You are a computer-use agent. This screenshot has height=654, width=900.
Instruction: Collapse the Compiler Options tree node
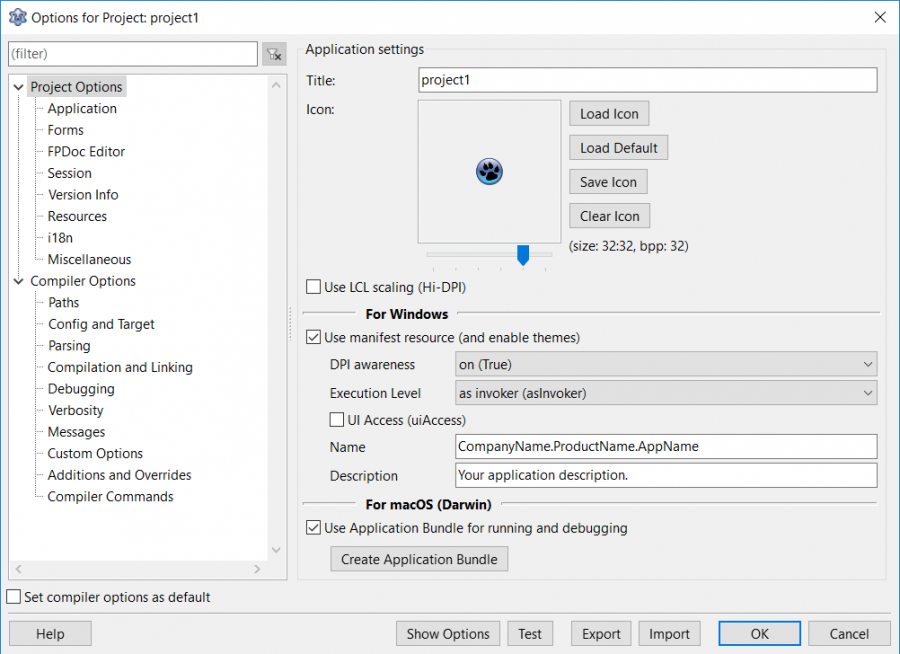pos(18,281)
